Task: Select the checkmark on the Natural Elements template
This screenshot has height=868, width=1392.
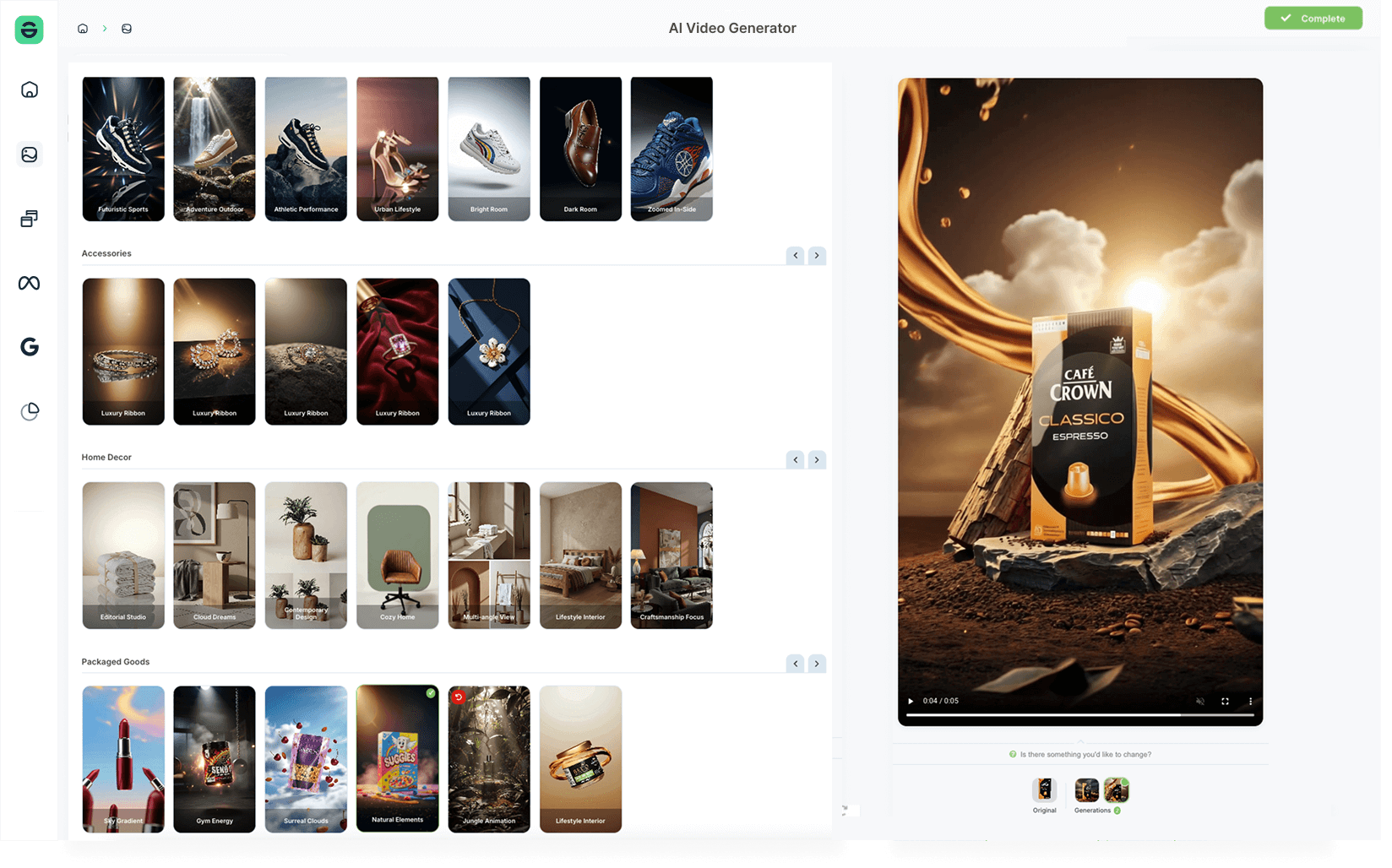Action: [430, 695]
